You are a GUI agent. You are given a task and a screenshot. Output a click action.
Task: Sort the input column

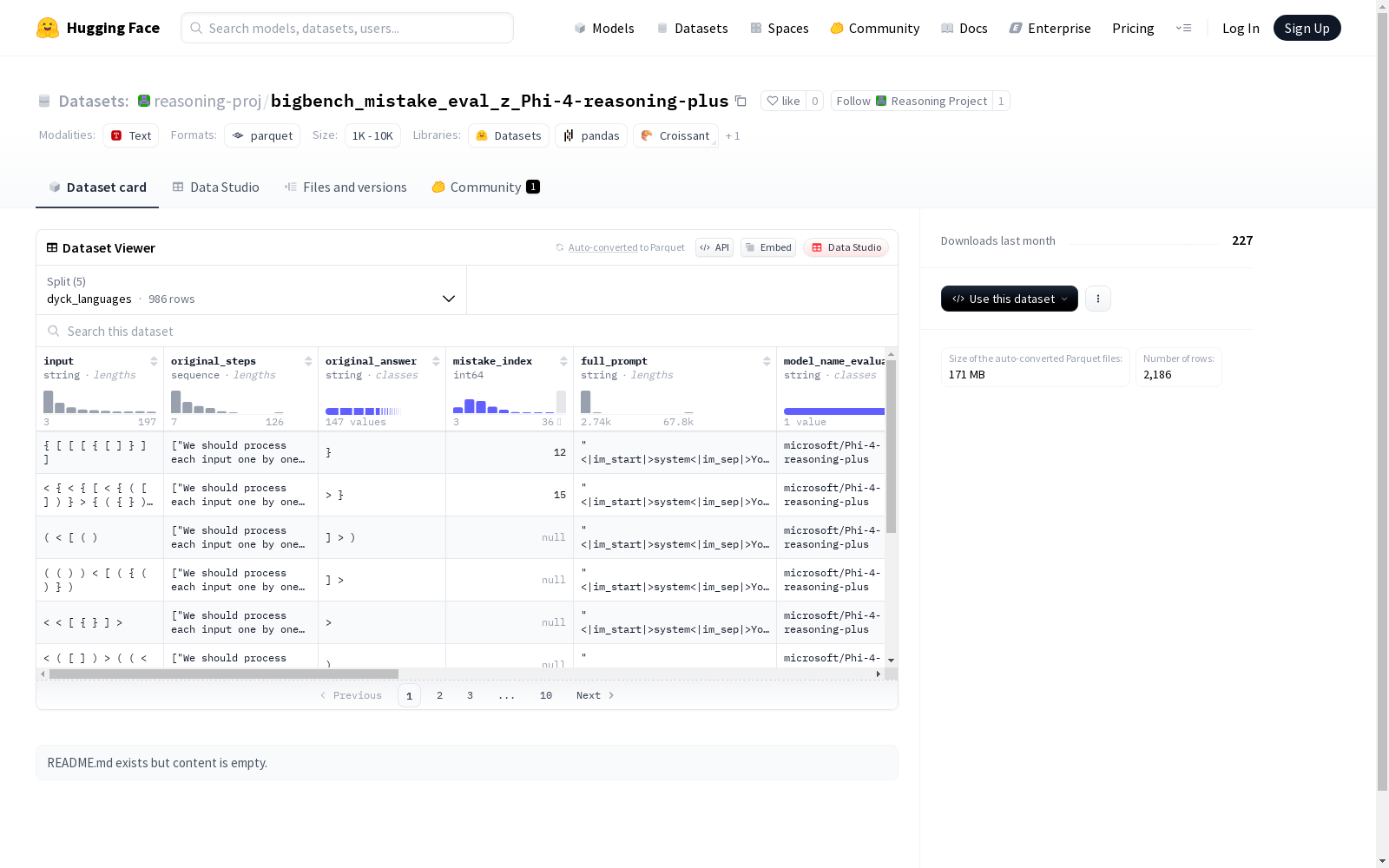[154, 361]
